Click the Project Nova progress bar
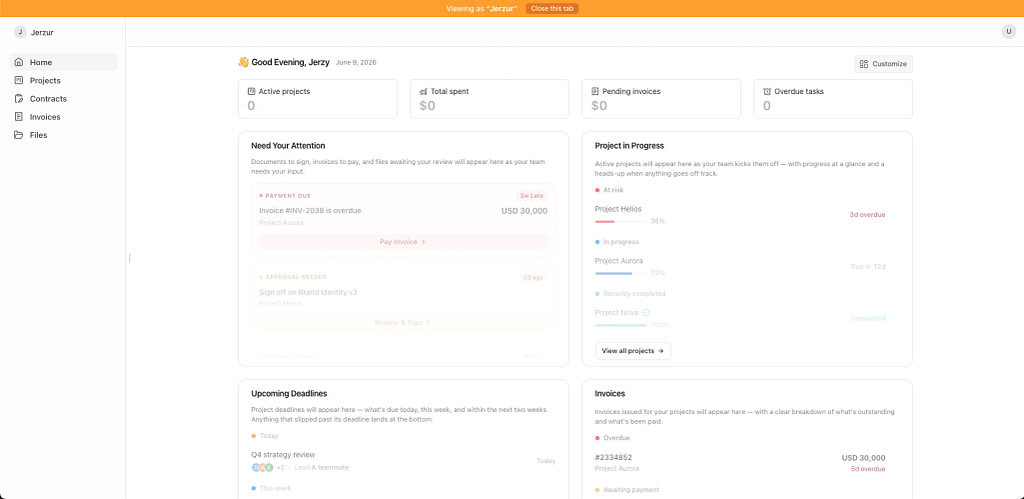This screenshot has width=1024, height=499. pos(620,325)
